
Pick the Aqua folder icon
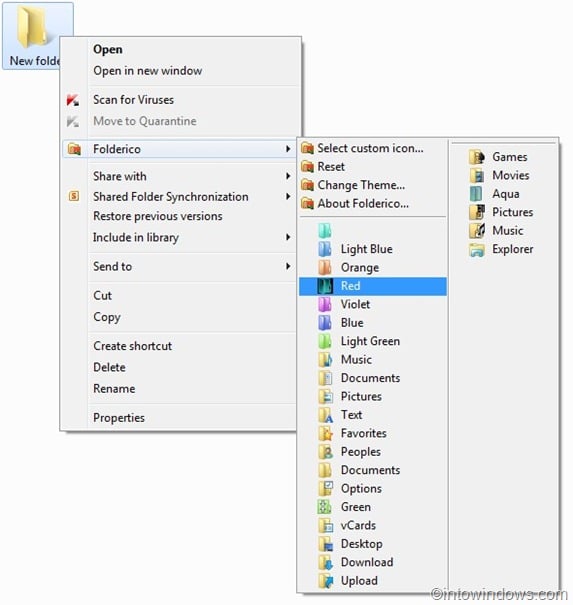476,194
